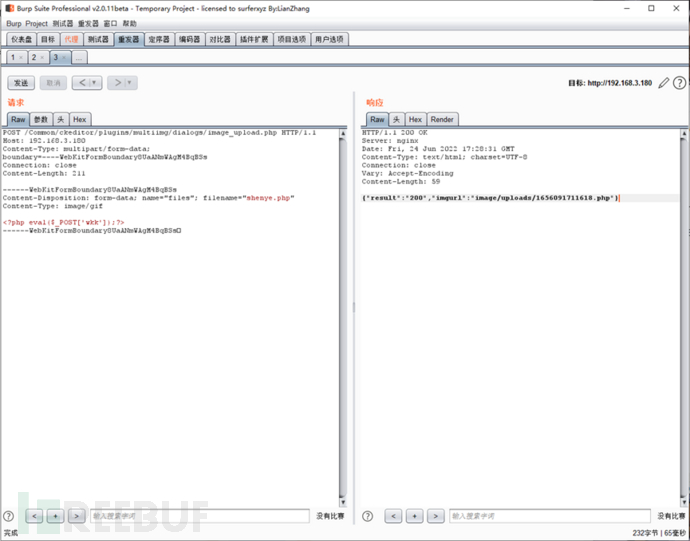Click the HTTP/1.1 200 OK line
The width and height of the screenshot is (690, 541).
tap(394, 132)
